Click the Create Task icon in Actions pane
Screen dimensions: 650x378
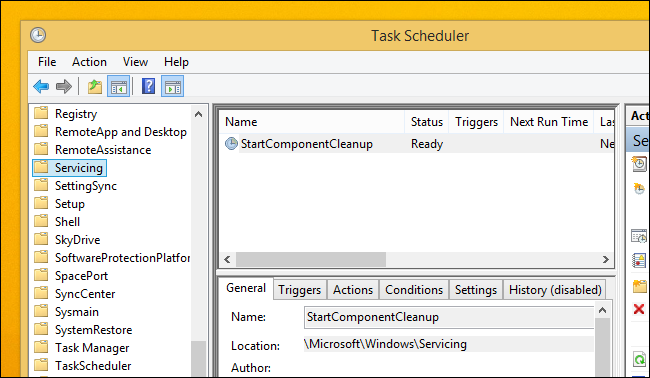pyautogui.click(x=639, y=189)
